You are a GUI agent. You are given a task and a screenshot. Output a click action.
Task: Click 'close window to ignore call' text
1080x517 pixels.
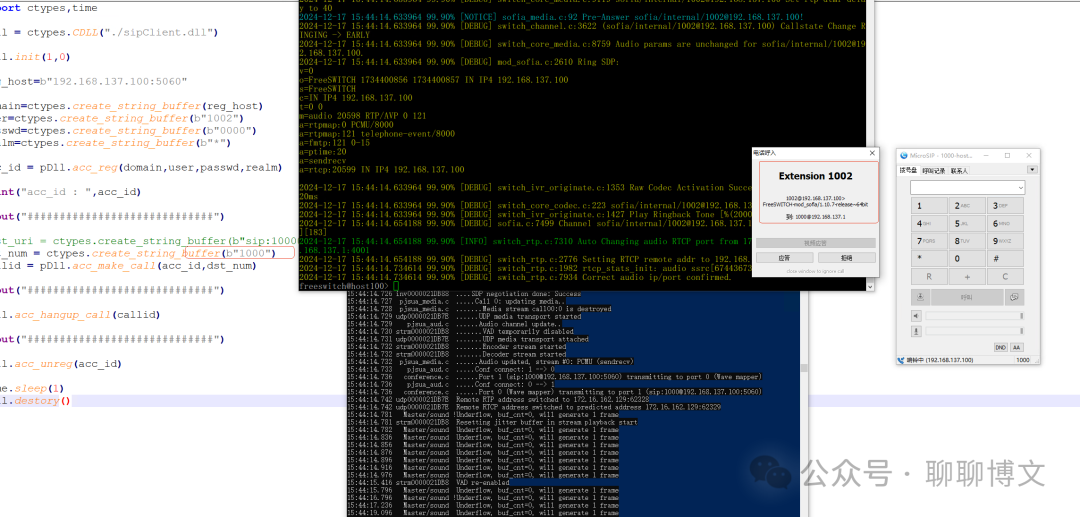(x=816, y=271)
